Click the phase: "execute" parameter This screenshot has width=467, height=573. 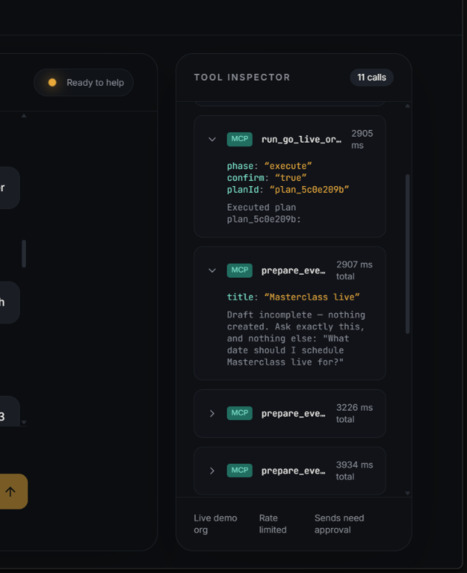(269, 166)
